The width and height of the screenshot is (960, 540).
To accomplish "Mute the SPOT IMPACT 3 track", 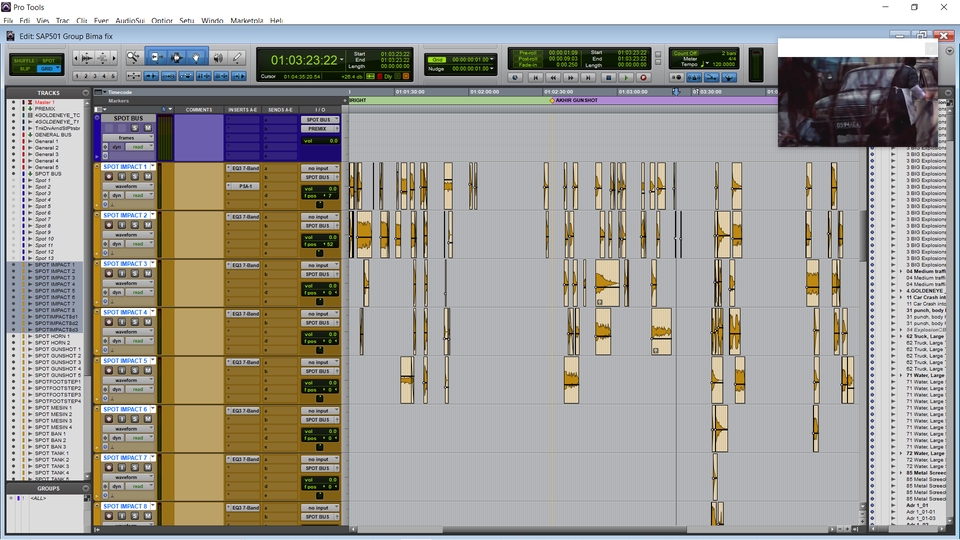I will (x=148, y=273).
